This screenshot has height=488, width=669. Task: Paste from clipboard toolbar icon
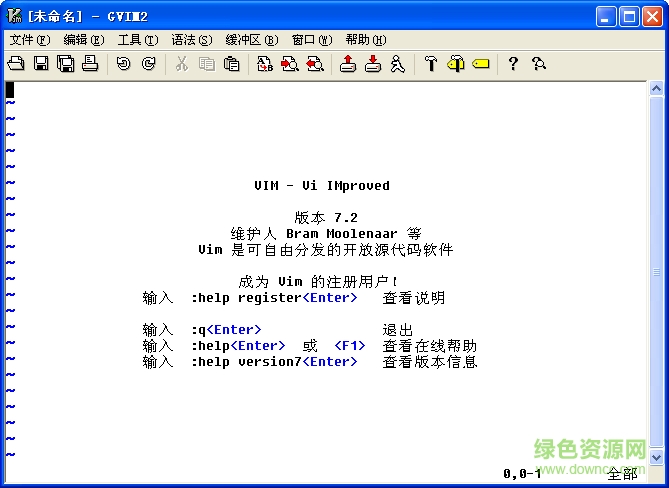coord(231,64)
